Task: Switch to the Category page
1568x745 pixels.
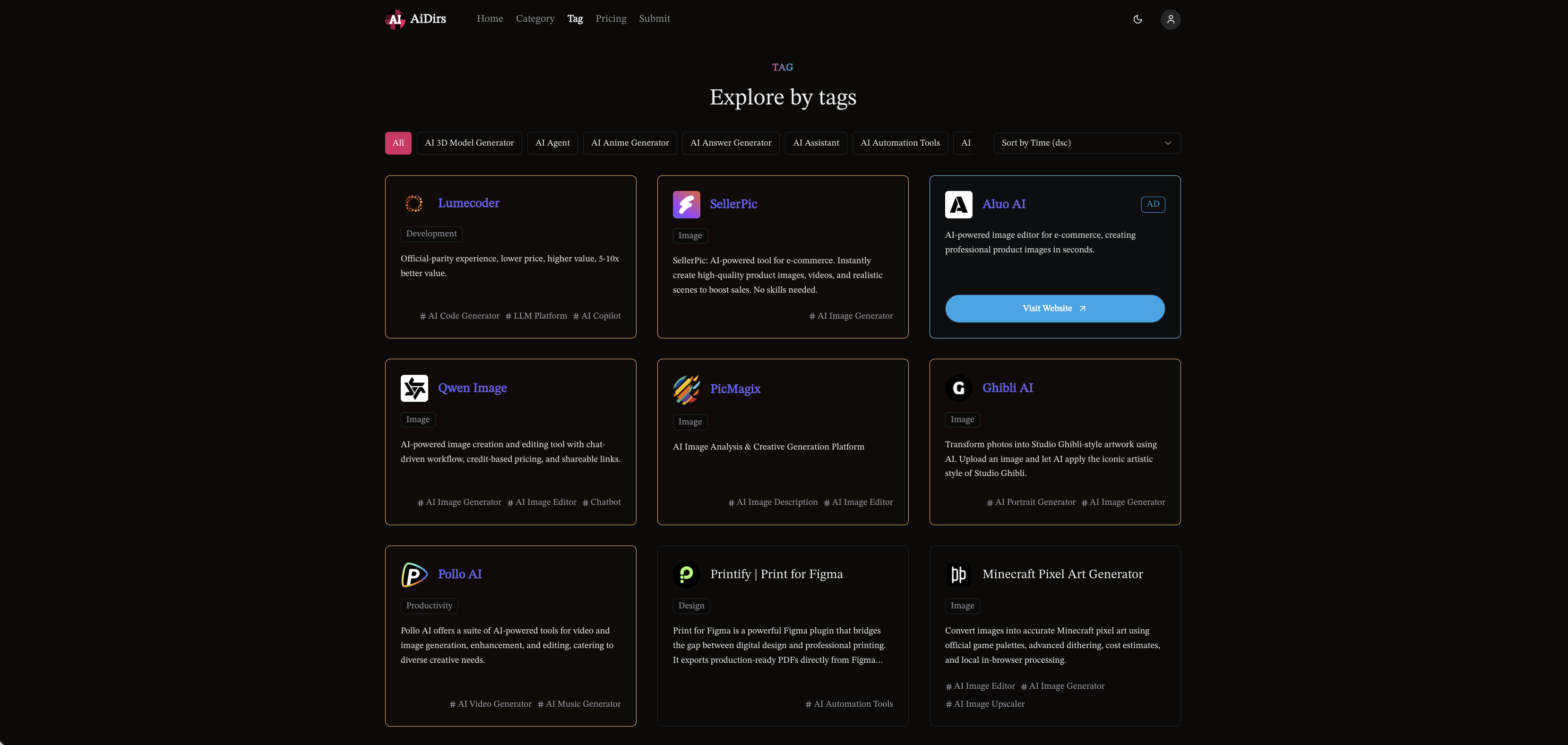Action: 535,18
